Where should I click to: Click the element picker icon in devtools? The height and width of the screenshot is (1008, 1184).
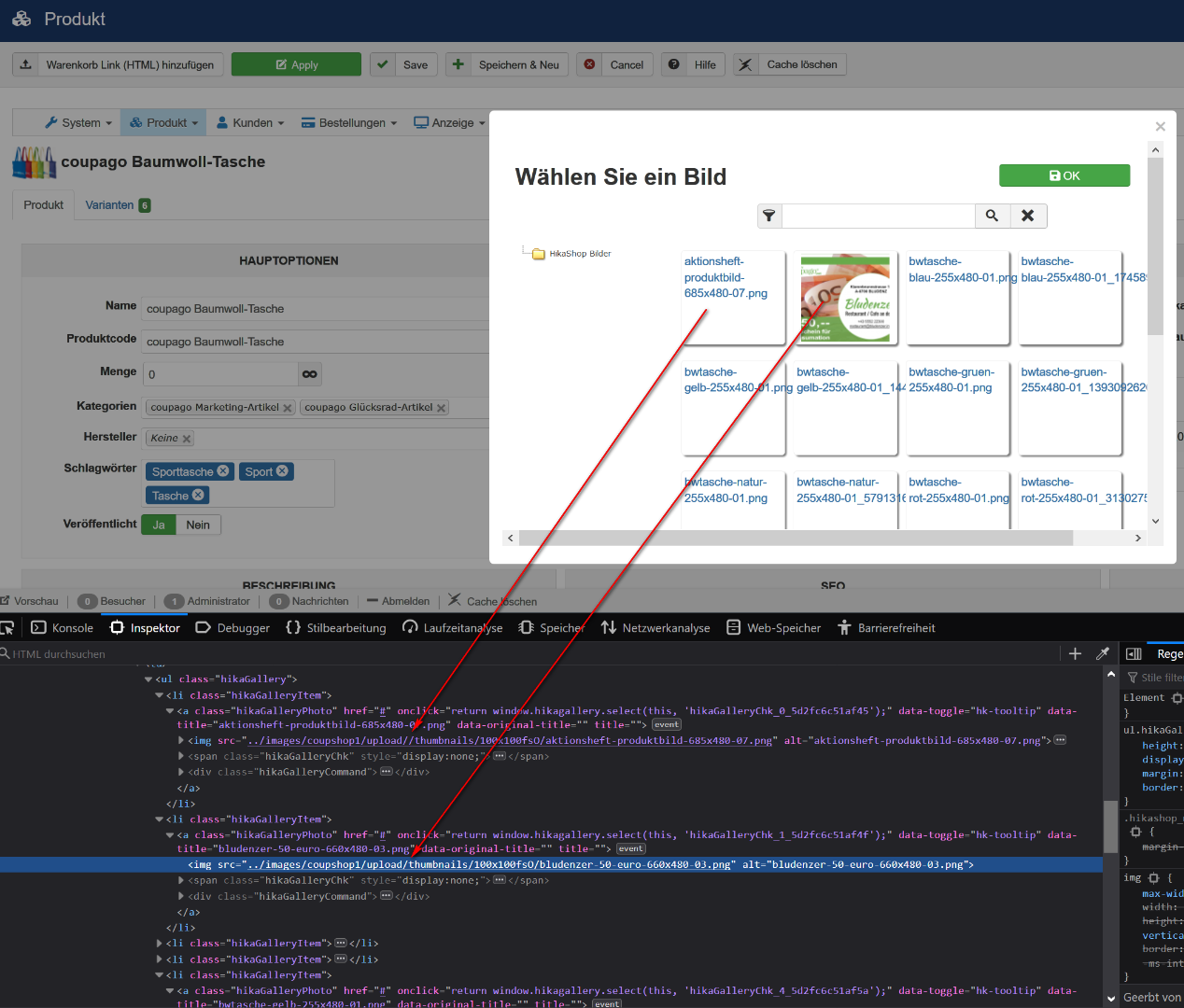[7, 628]
